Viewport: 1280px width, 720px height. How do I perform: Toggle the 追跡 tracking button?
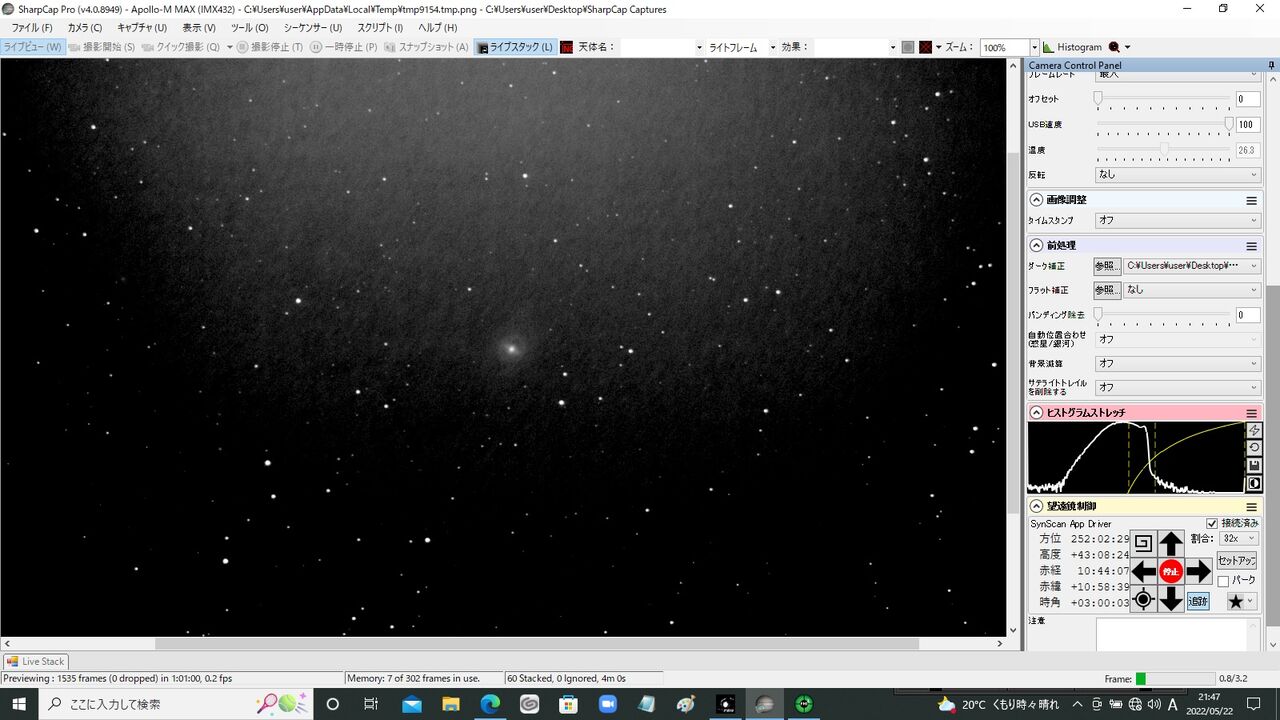click(x=1198, y=601)
